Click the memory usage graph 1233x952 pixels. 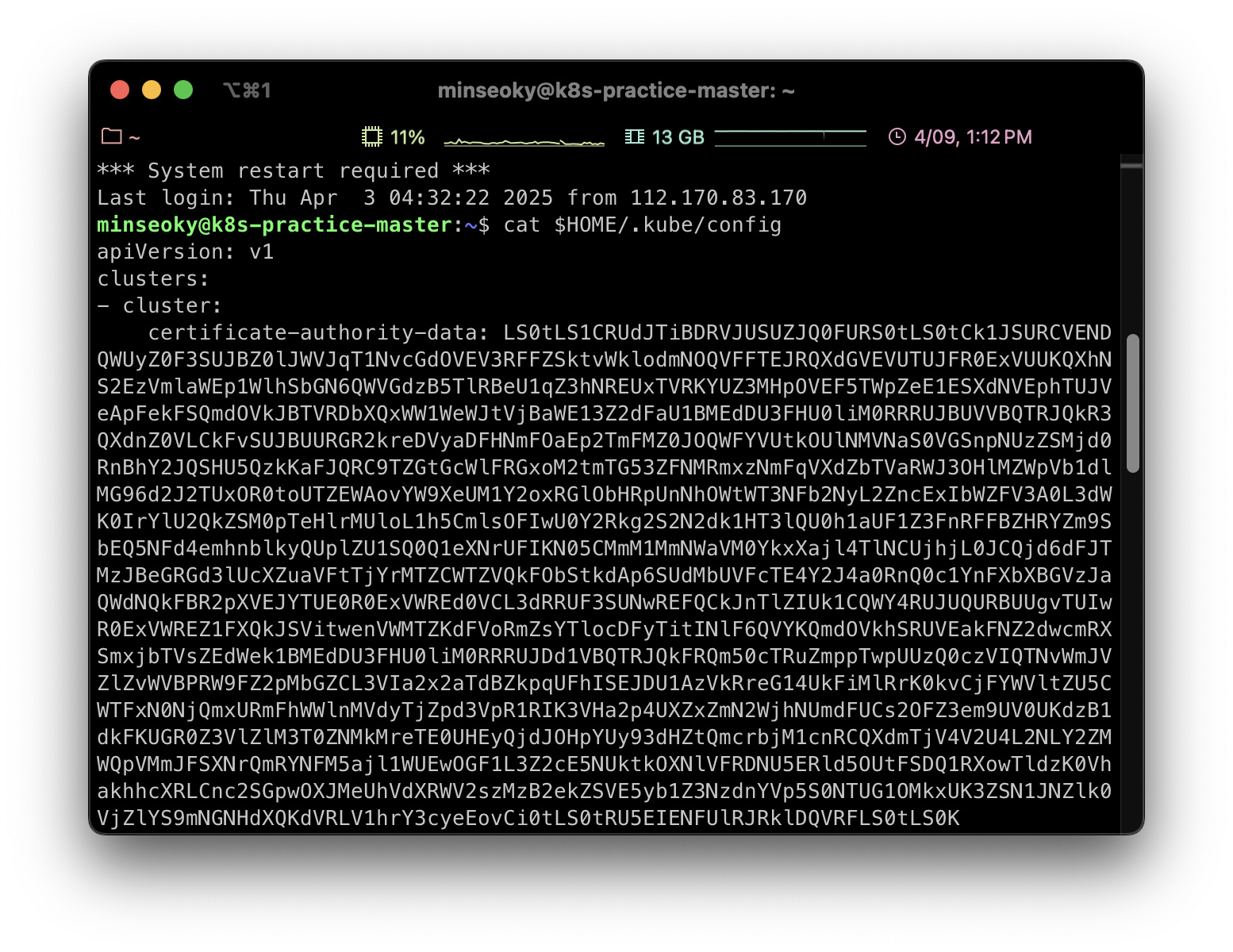[790, 138]
